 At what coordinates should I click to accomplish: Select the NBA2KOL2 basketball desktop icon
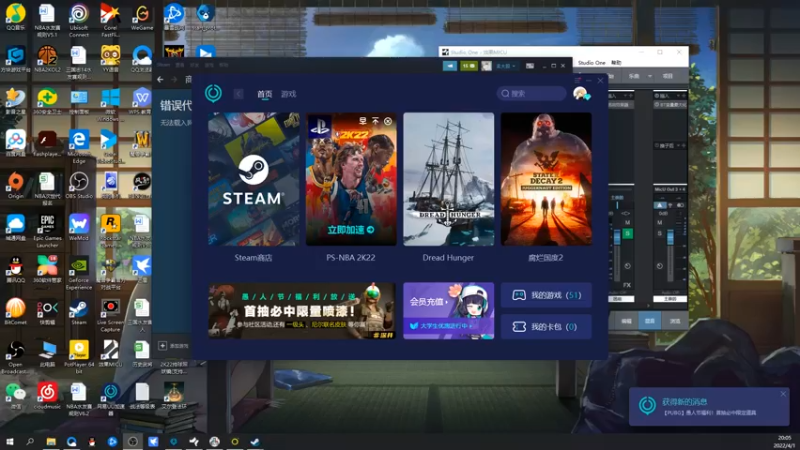tap(47, 59)
